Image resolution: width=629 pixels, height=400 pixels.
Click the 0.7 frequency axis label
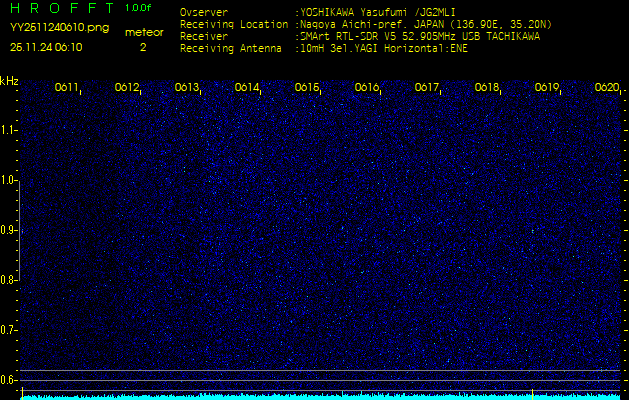click(9, 330)
